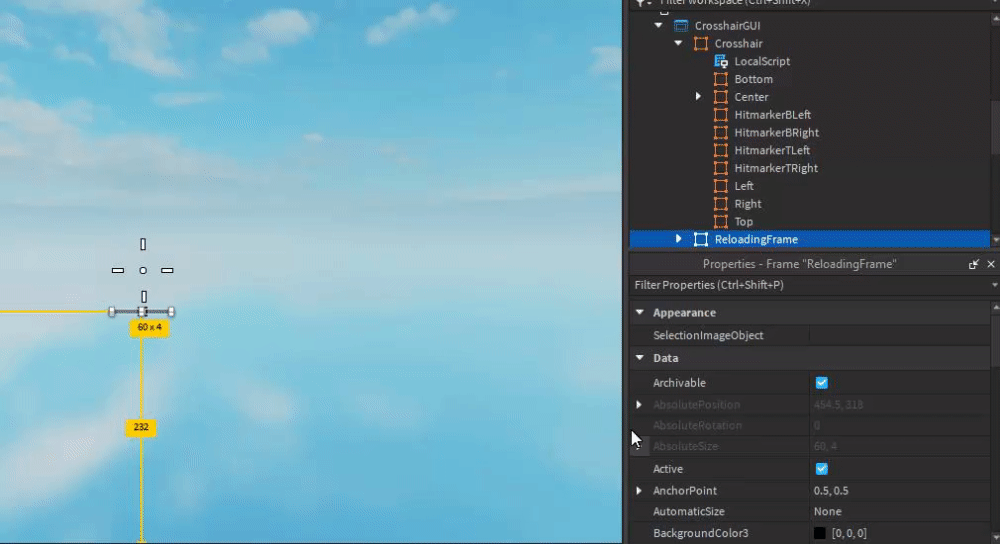Select HitmarkerBRight in the Explorer
1000x544 pixels.
coord(776,133)
